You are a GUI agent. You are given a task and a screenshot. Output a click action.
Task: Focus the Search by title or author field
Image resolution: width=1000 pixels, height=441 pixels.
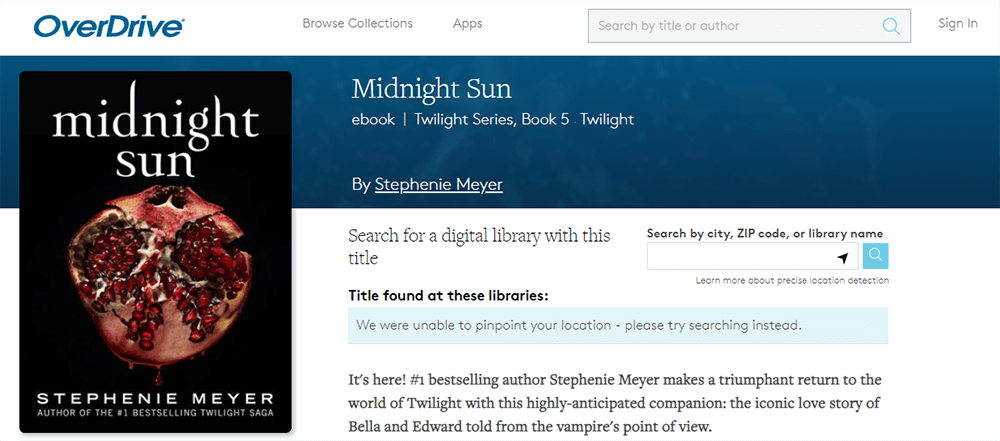[735, 26]
